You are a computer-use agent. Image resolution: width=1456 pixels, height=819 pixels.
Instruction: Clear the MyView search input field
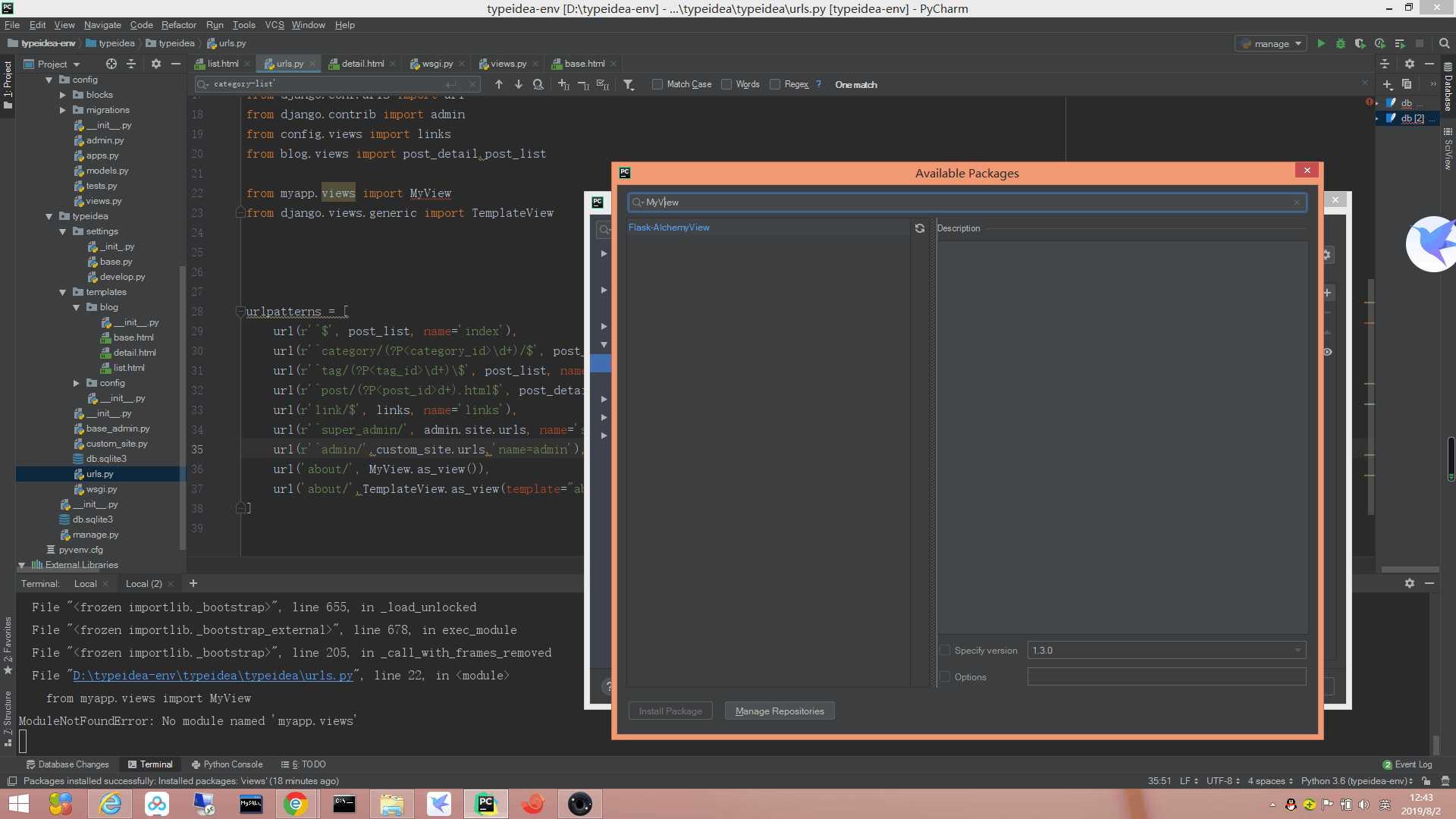pyautogui.click(x=1296, y=202)
